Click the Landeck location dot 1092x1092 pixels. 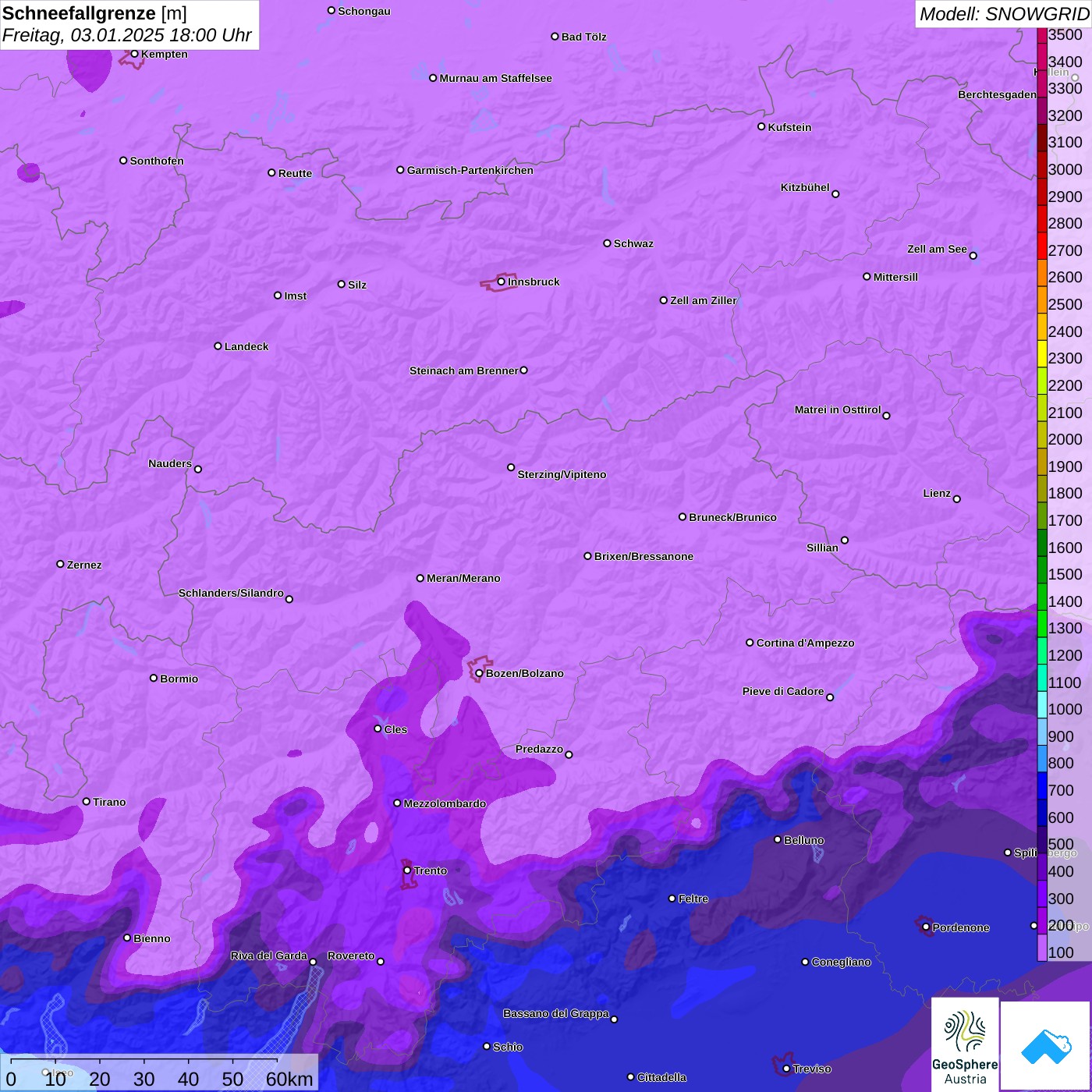tap(218, 346)
